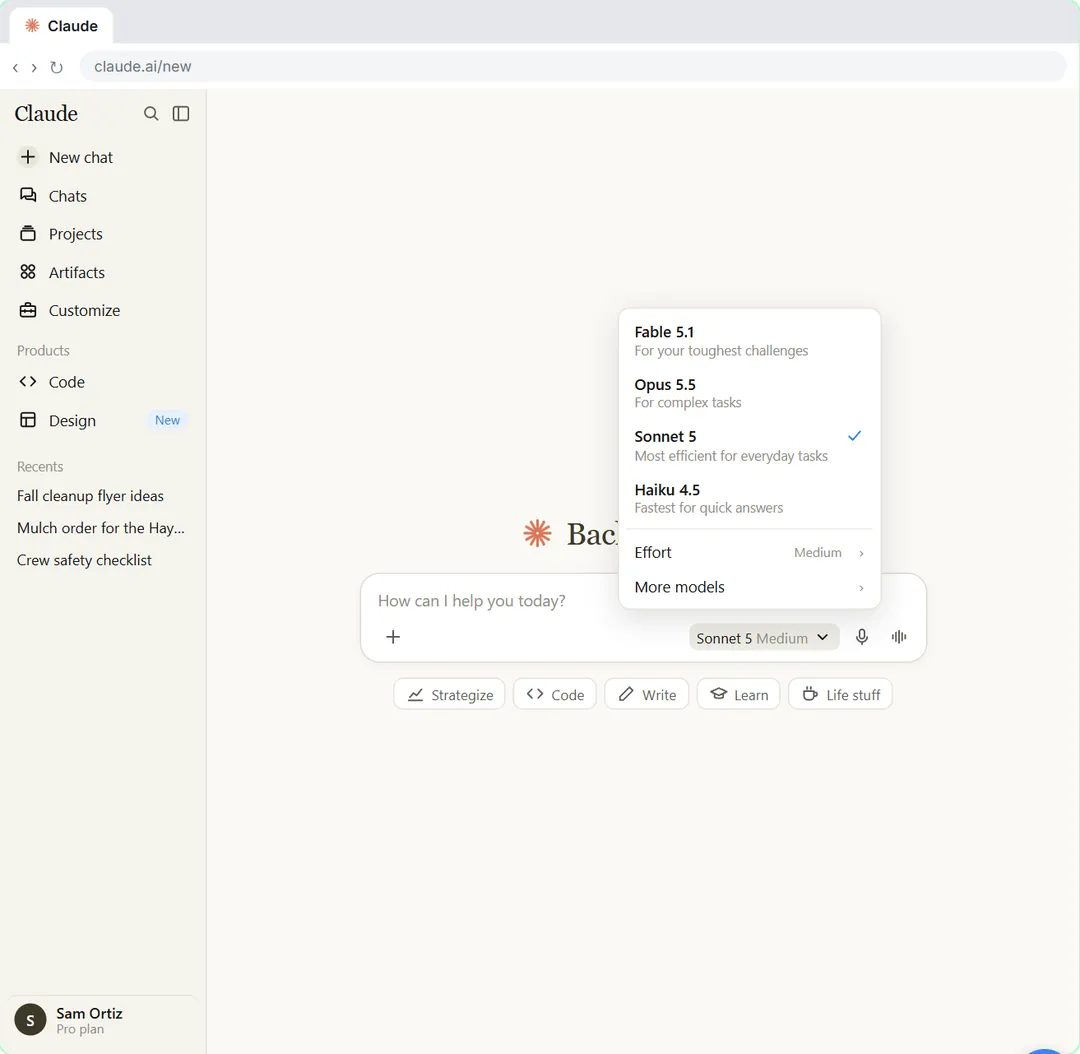The width and height of the screenshot is (1080, 1054).
Task: Select the Sonnet 5 model
Action: click(749, 446)
